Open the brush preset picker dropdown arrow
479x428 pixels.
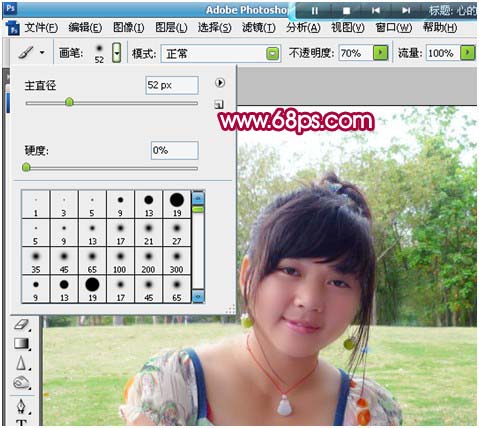coord(116,53)
